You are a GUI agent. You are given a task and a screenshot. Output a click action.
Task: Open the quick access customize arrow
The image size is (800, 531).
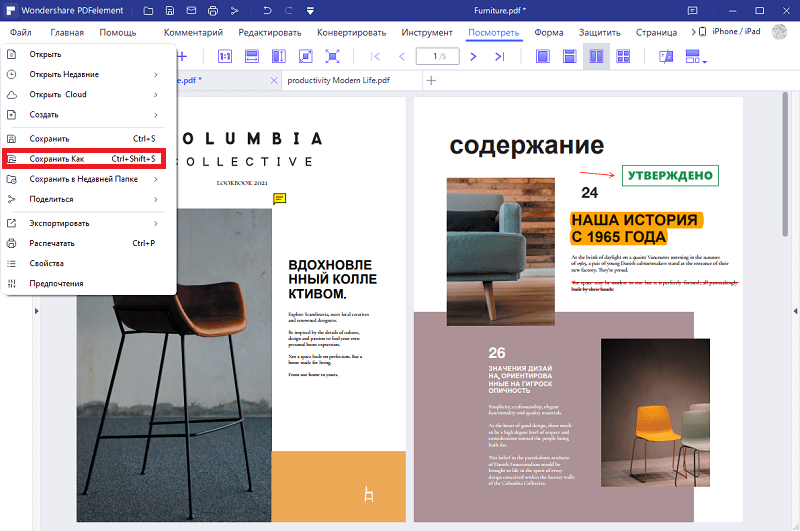click(310, 10)
